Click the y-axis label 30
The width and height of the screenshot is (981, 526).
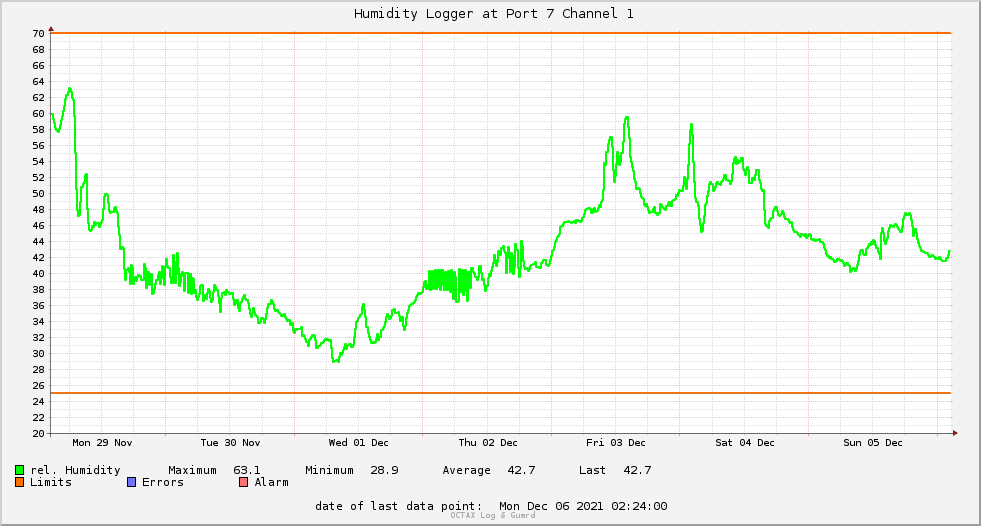[39, 353]
